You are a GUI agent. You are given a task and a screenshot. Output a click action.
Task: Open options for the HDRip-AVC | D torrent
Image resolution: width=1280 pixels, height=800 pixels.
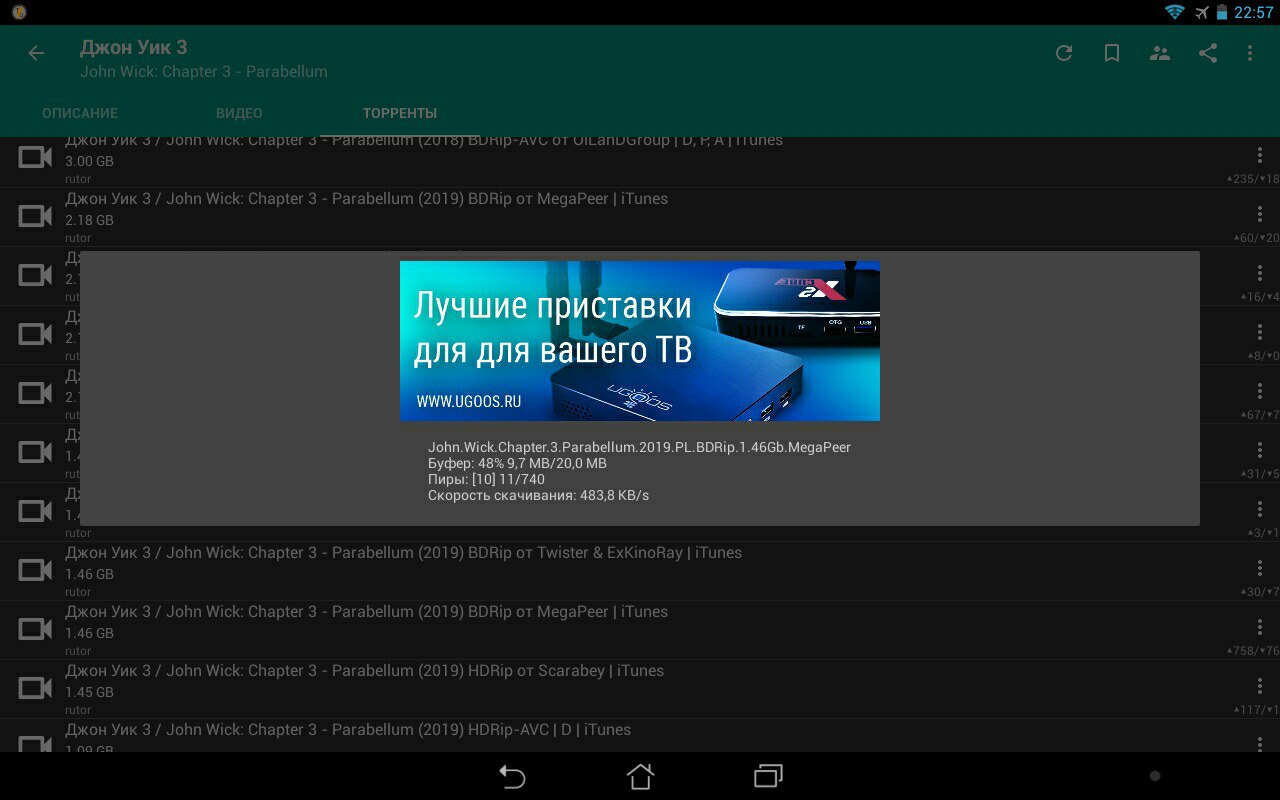point(1260,743)
